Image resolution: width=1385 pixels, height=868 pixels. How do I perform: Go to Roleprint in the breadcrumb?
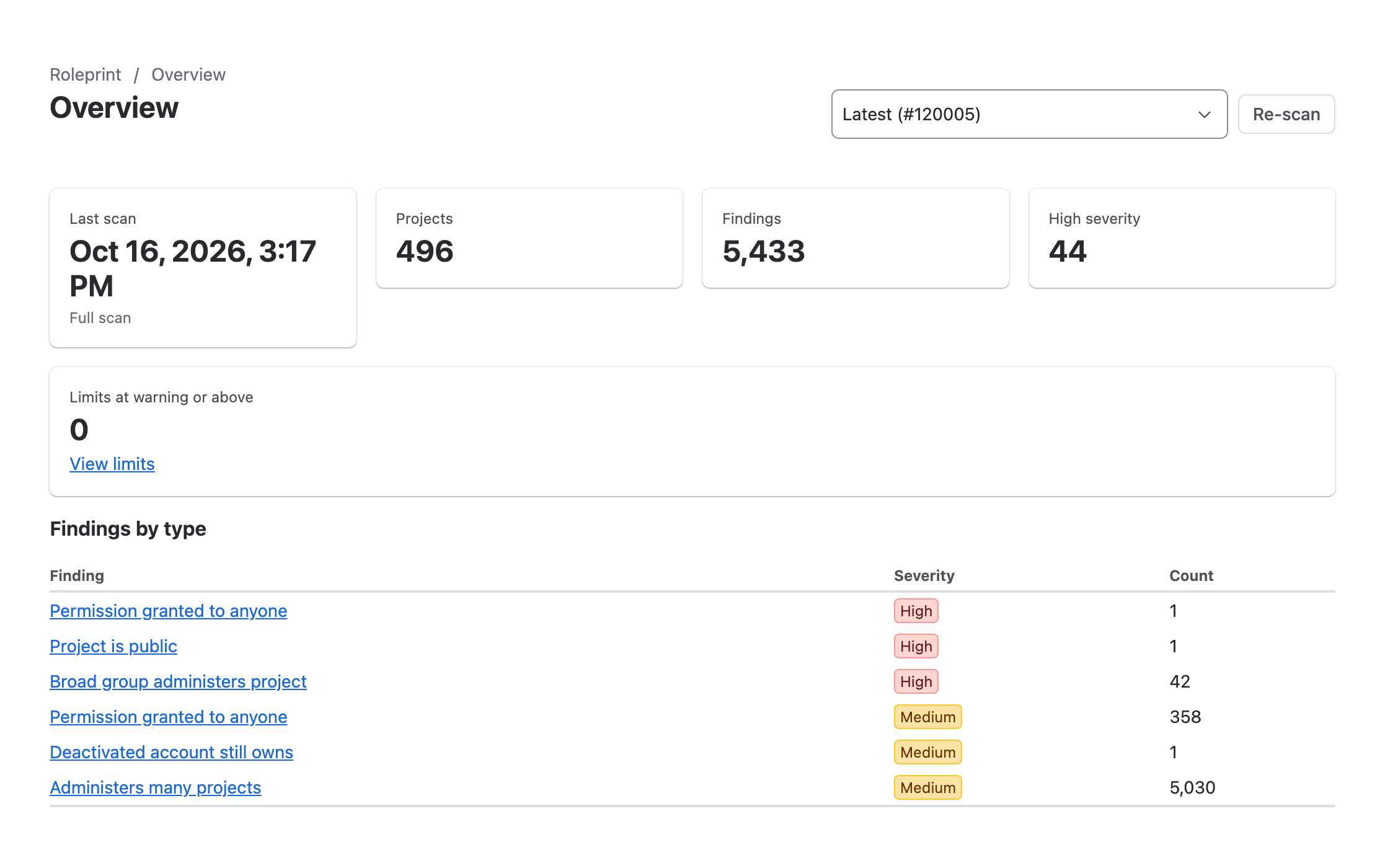pyautogui.click(x=86, y=74)
